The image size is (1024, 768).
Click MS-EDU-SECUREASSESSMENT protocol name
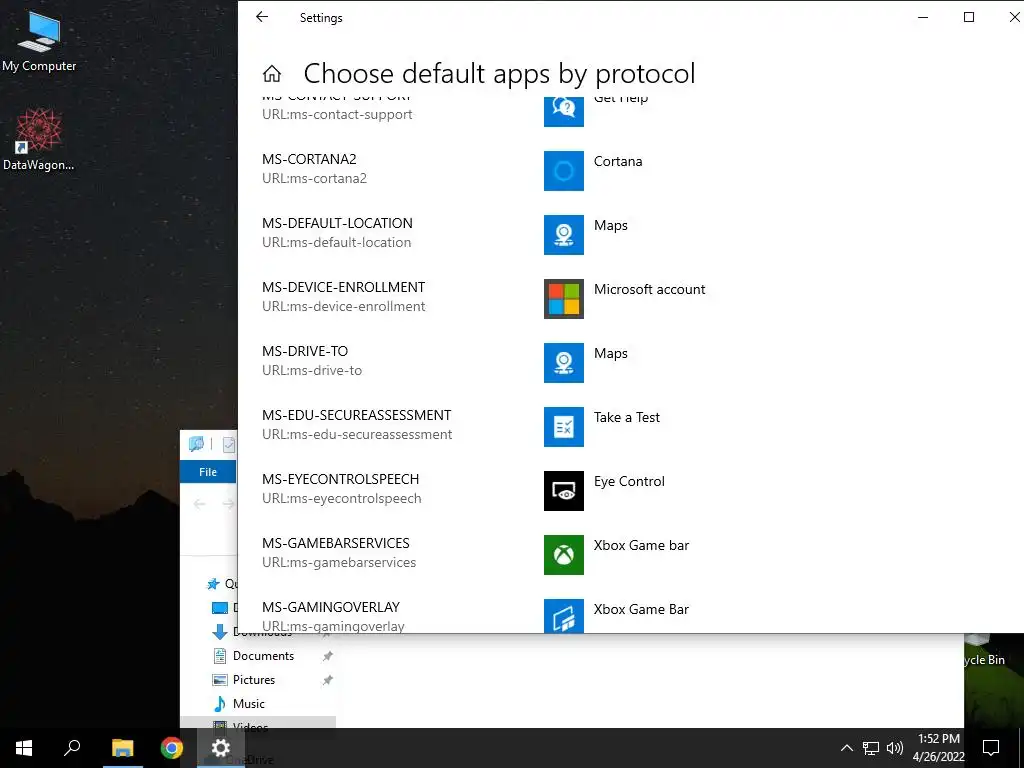[357, 415]
